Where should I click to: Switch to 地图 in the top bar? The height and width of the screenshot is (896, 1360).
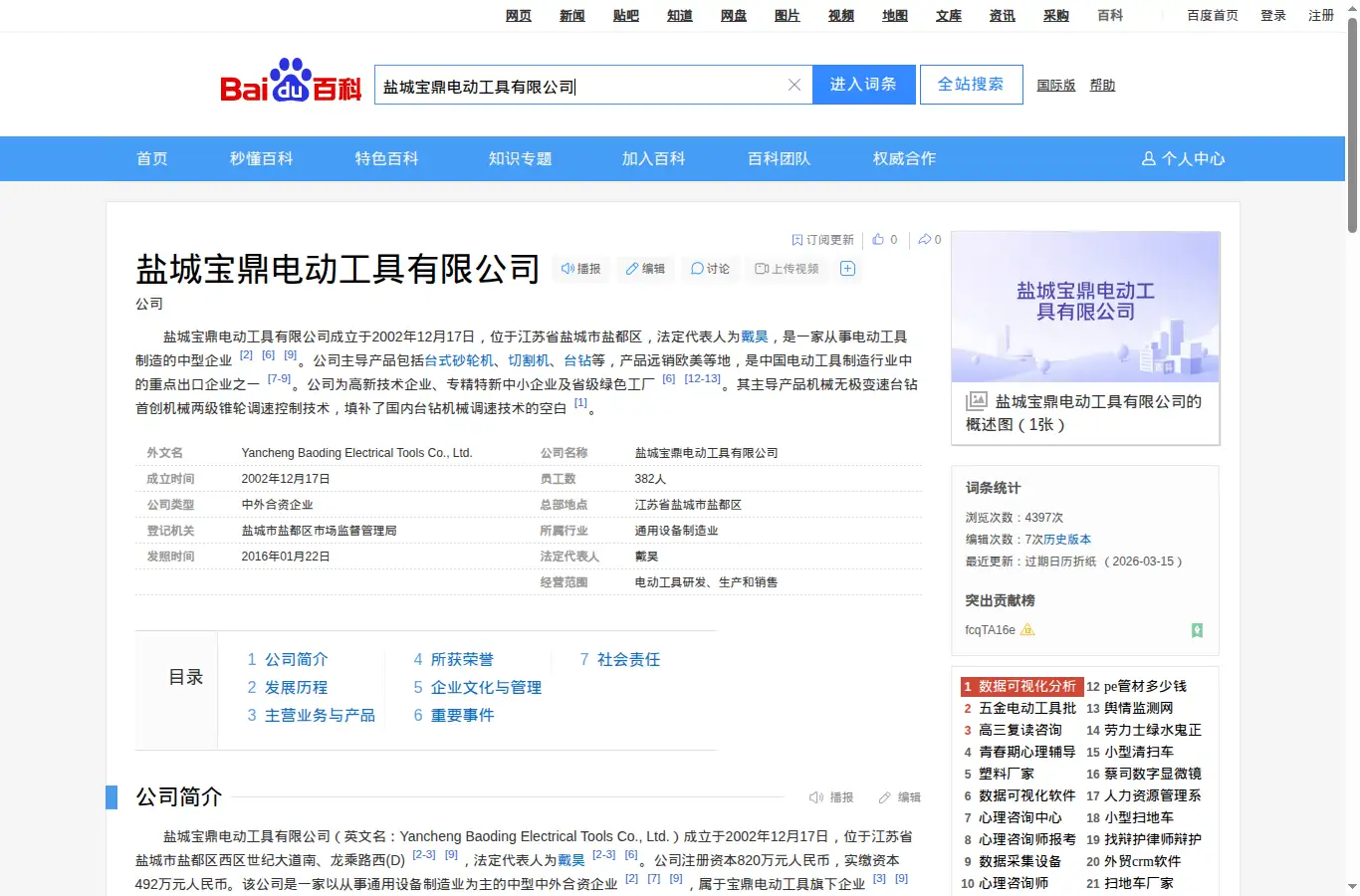895,16
